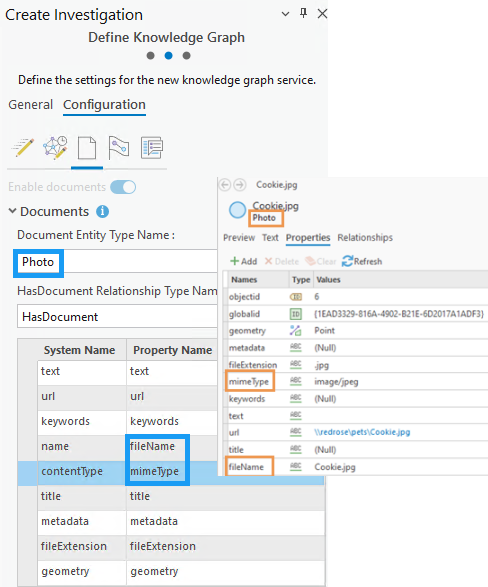Click the Add property button
This screenshot has width=488, height=587.
244,261
